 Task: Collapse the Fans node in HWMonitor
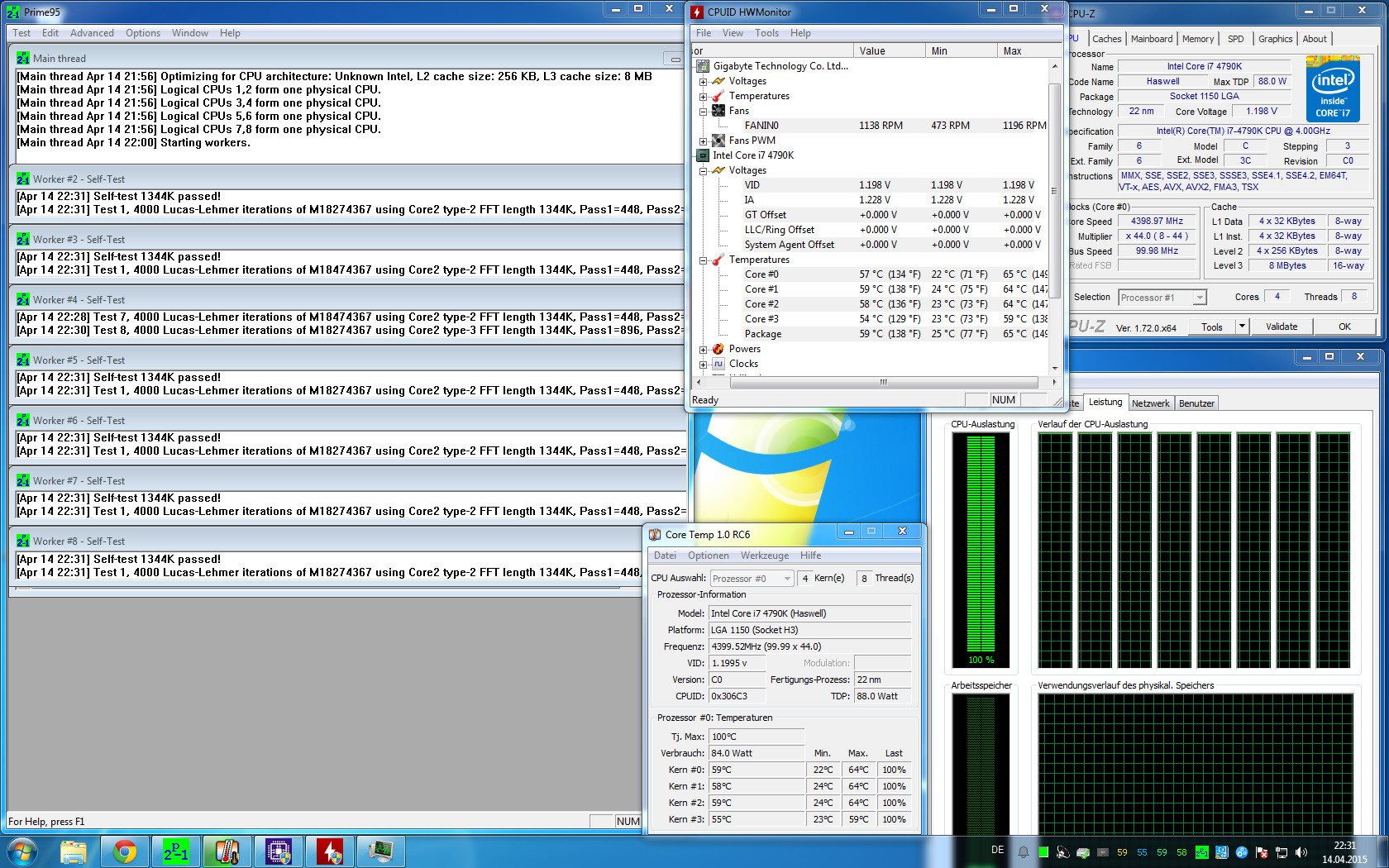(x=703, y=111)
